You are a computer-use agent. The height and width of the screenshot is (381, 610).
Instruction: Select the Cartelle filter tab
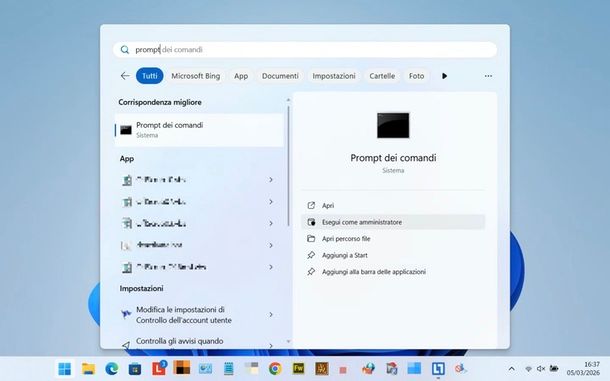(382, 76)
